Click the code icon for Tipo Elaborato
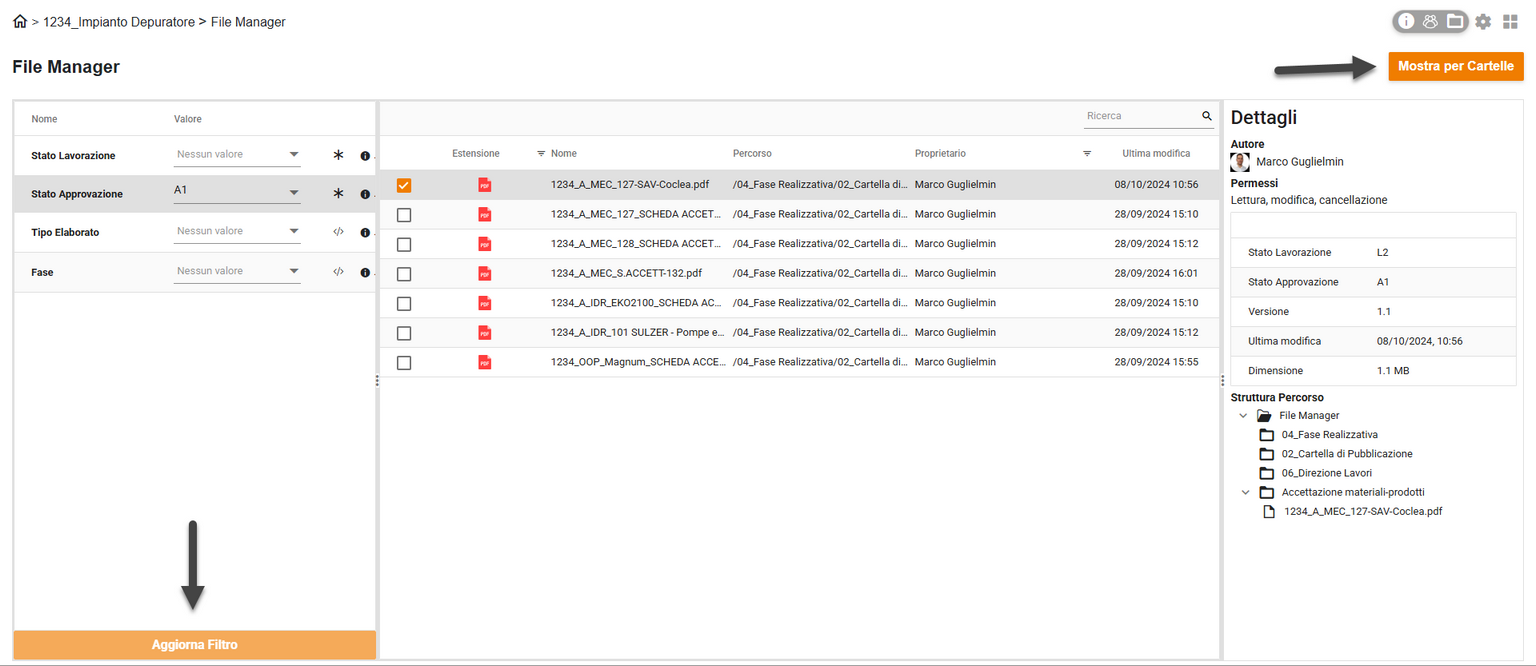Screen dimensions: 1536x666 338,232
